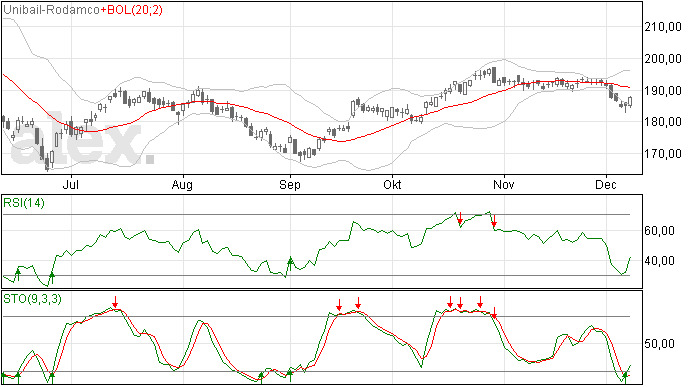Click the Aug month label
The width and height of the screenshot is (690, 387).
pos(182,185)
